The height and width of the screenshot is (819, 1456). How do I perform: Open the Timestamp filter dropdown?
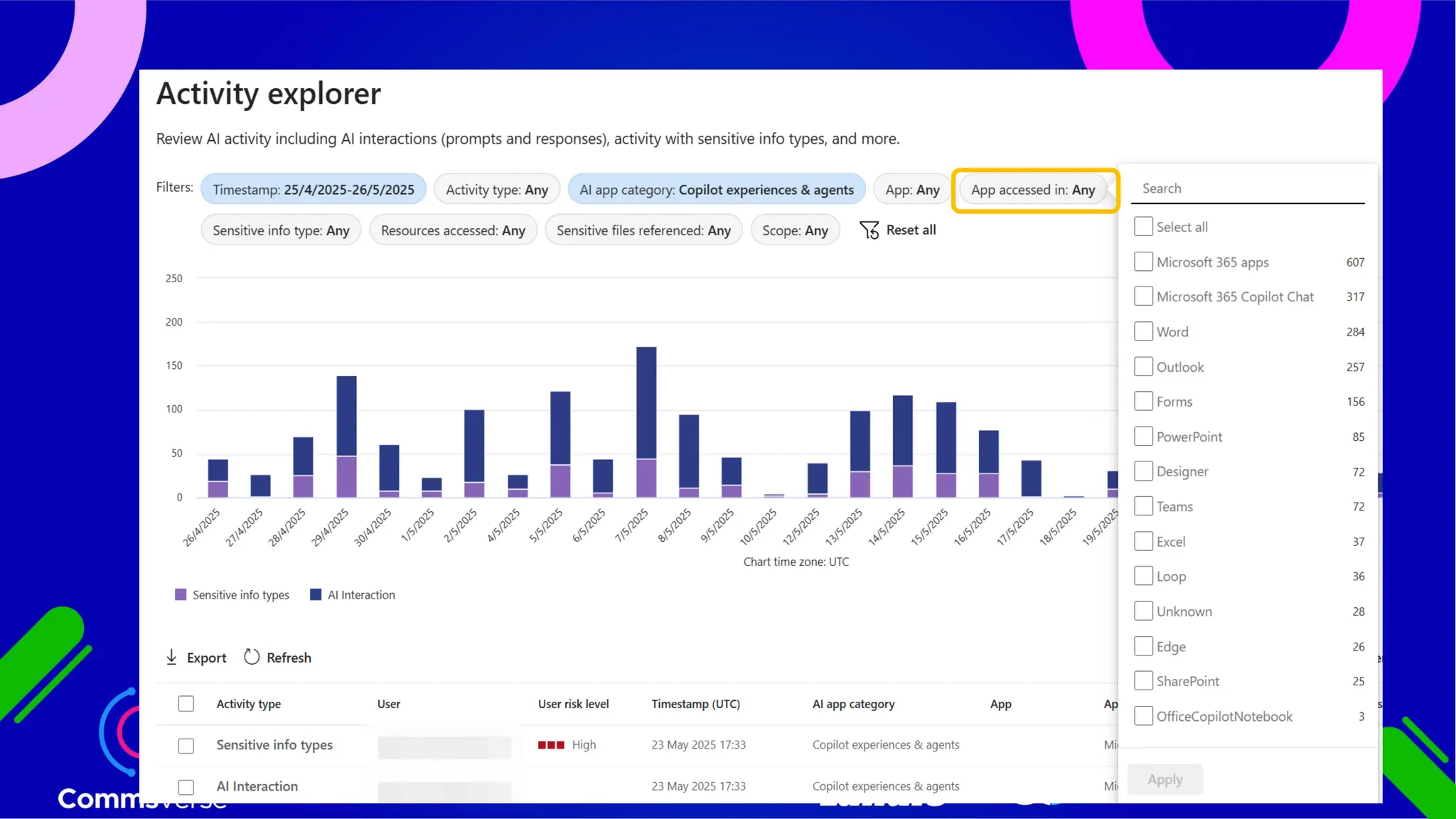click(313, 190)
